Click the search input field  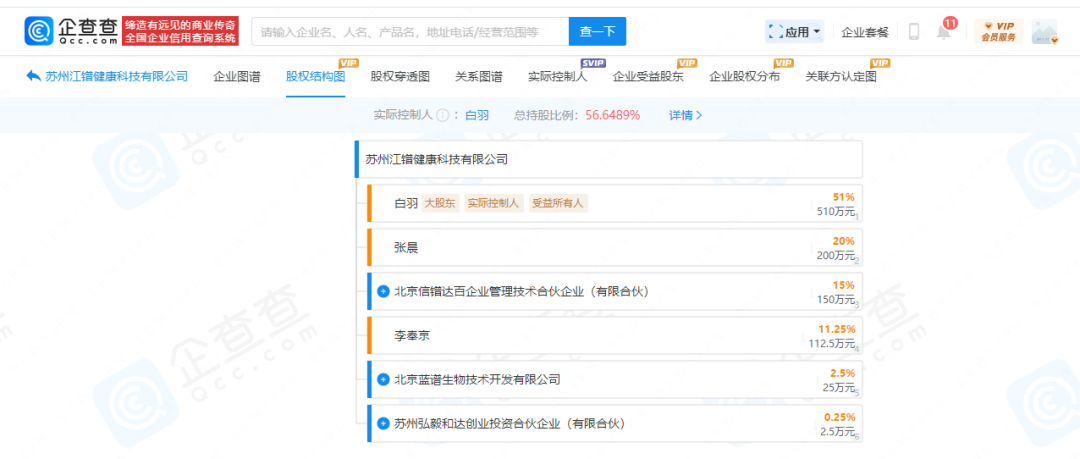point(411,32)
